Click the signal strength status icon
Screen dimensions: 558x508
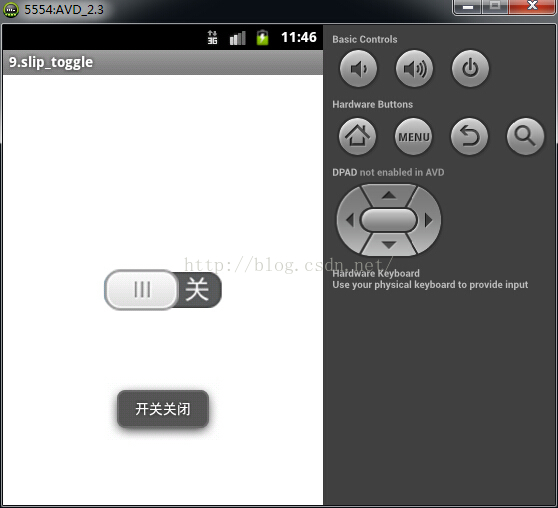tap(238, 38)
